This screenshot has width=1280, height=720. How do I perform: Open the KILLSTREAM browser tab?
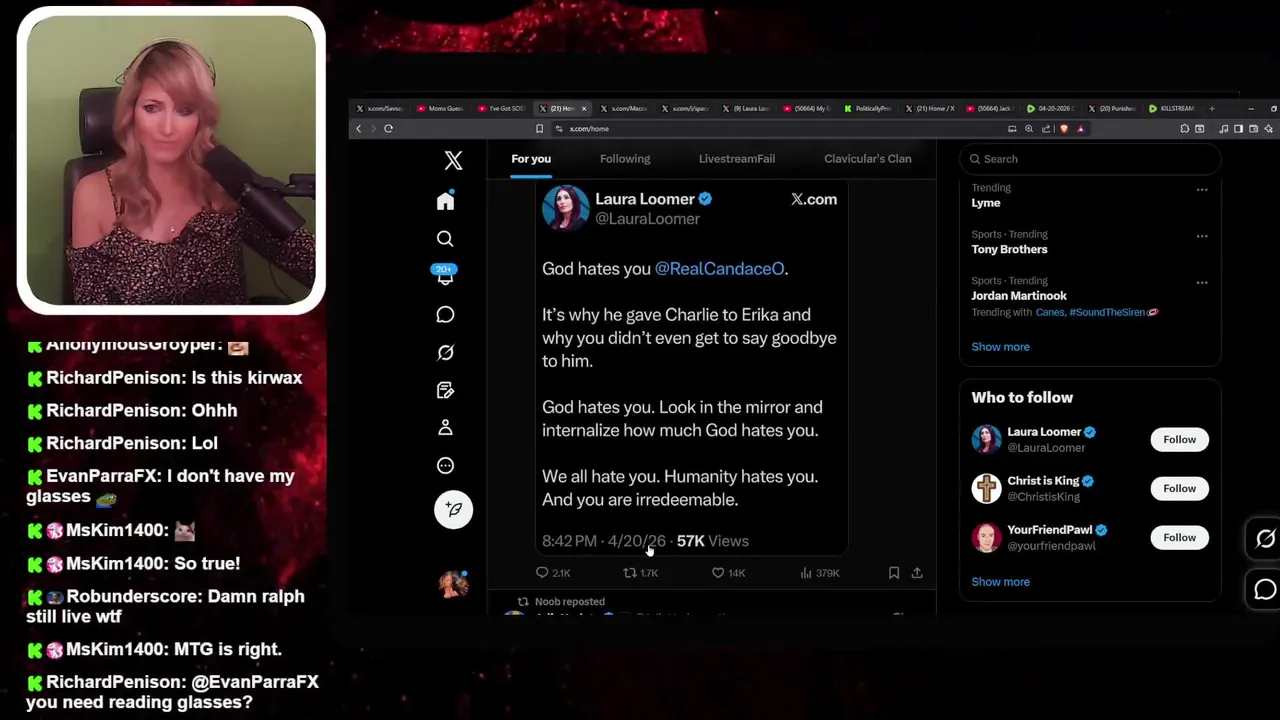tap(1172, 108)
